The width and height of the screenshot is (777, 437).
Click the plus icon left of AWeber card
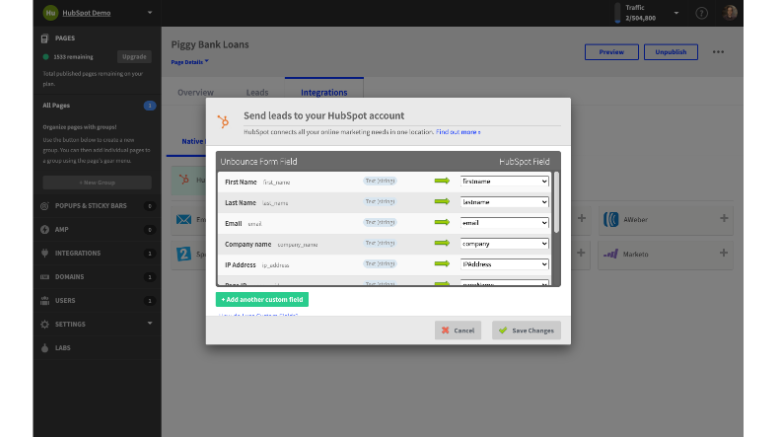point(582,218)
